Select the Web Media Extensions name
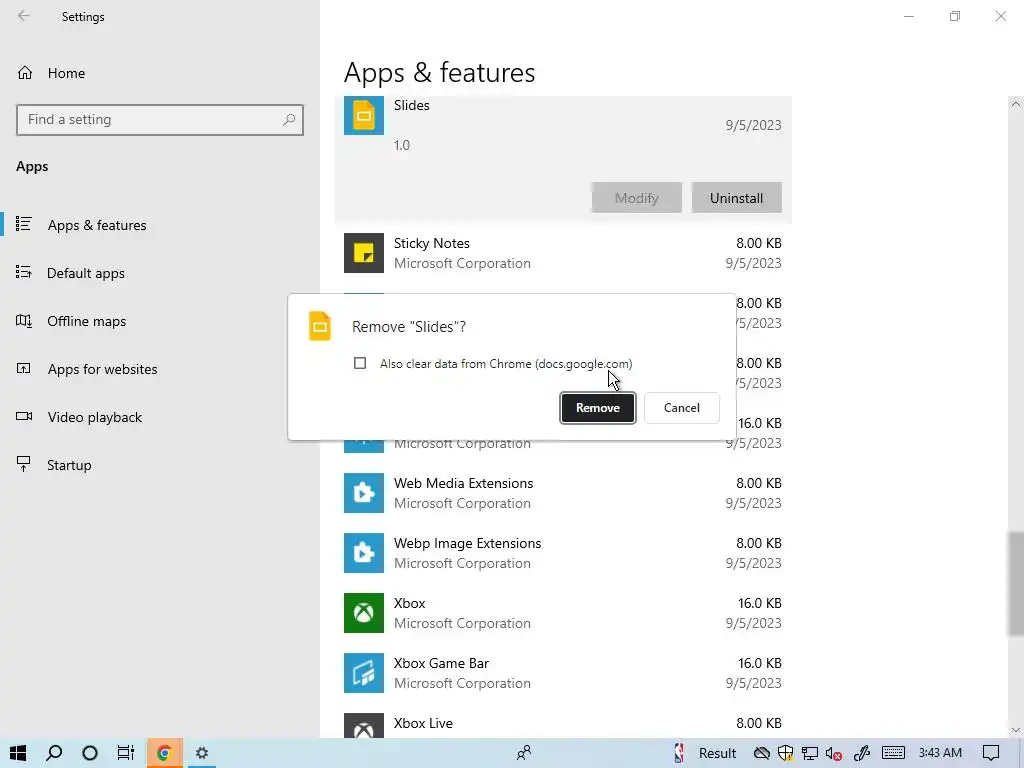This screenshot has width=1024, height=768. coord(464,483)
